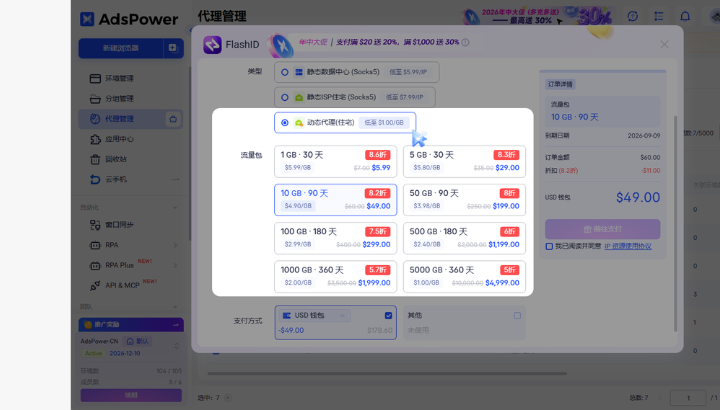Click the purple 续期 renew button
Image resolution: width=720 pixels, height=410 pixels.
pos(131,395)
